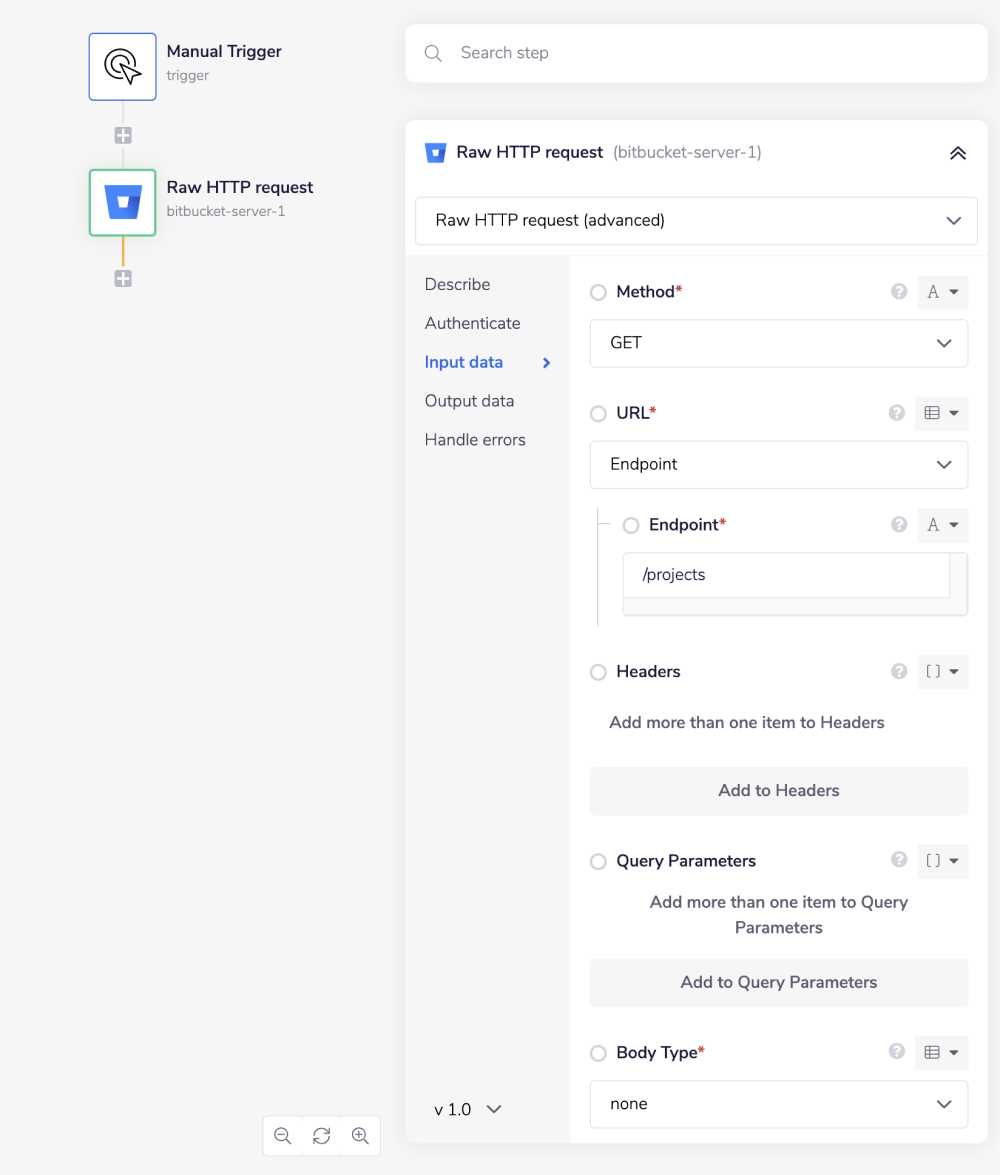This screenshot has width=1000, height=1175.
Task: Select the radio button beside URL
Action: [x=598, y=413]
